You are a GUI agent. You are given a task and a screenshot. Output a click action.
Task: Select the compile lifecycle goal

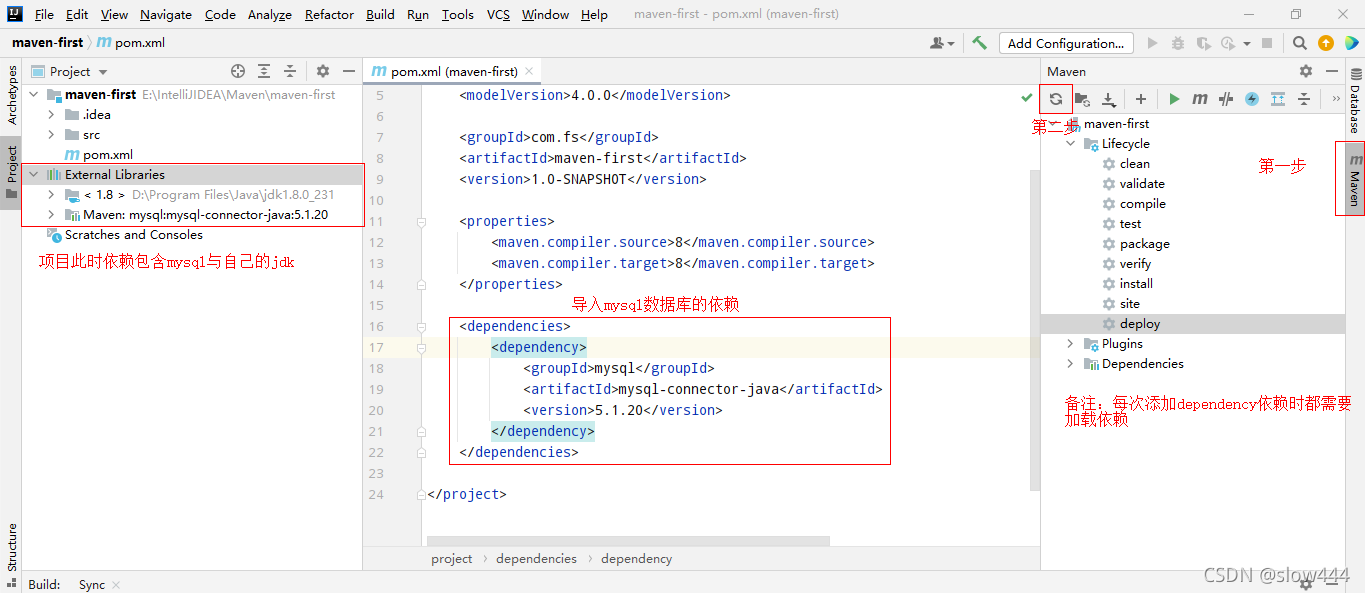coord(1142,203)
